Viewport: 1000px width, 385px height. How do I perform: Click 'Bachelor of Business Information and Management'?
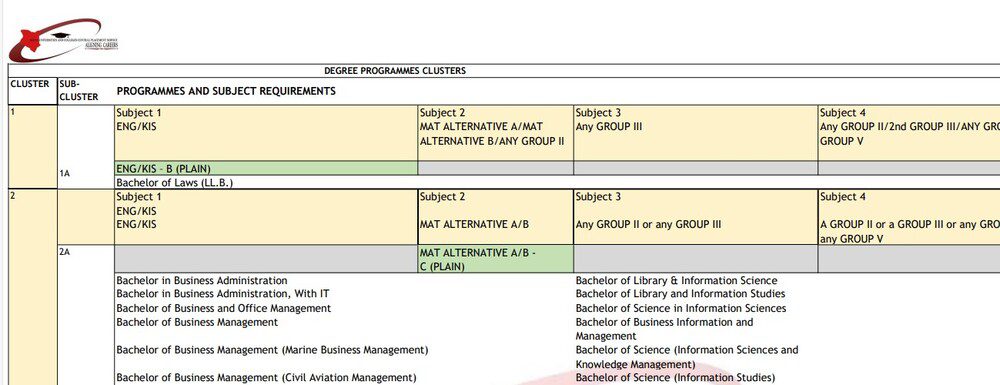(x=665, y=329)
